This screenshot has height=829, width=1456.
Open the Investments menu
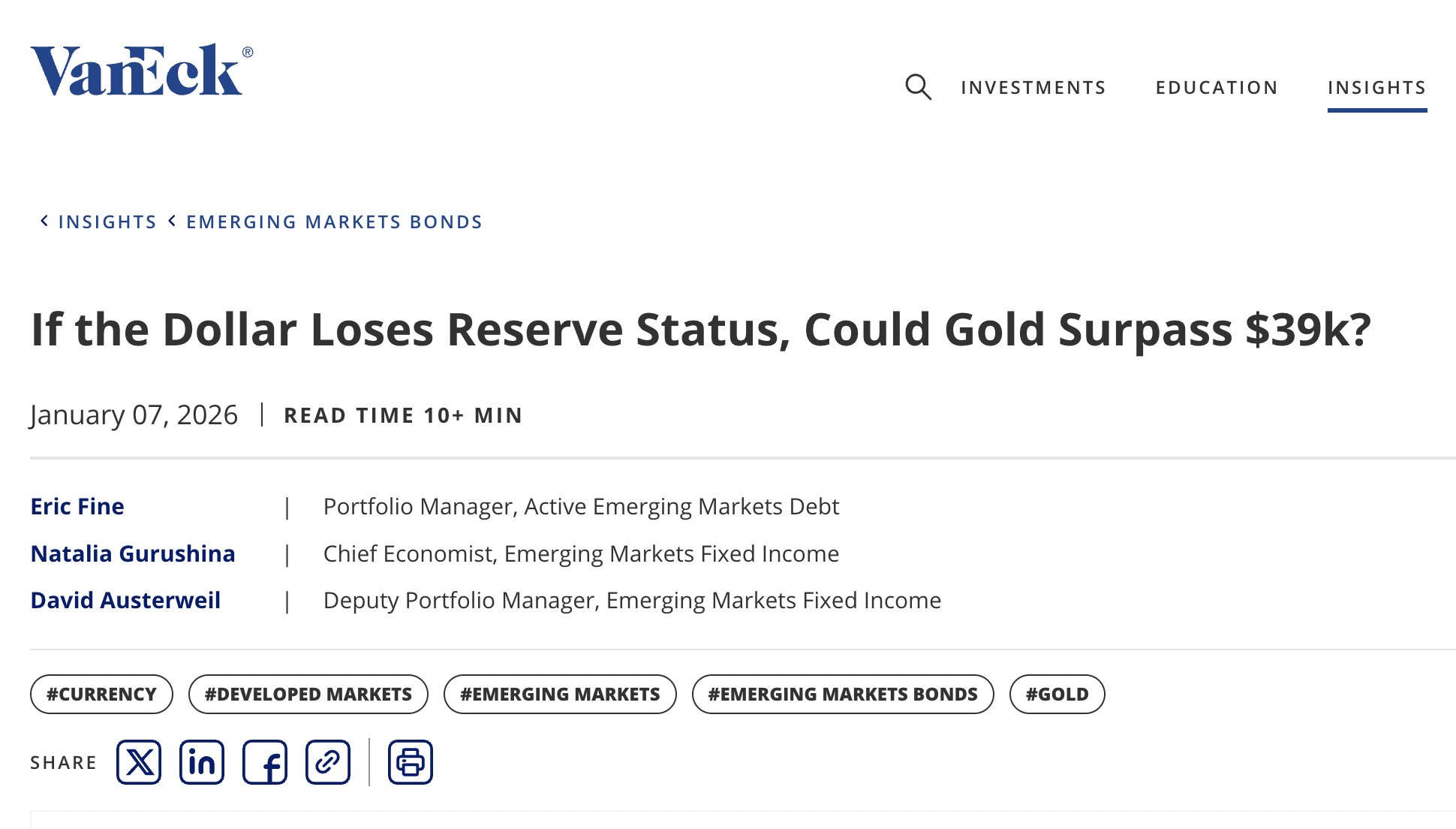[x=1033, y=88]
